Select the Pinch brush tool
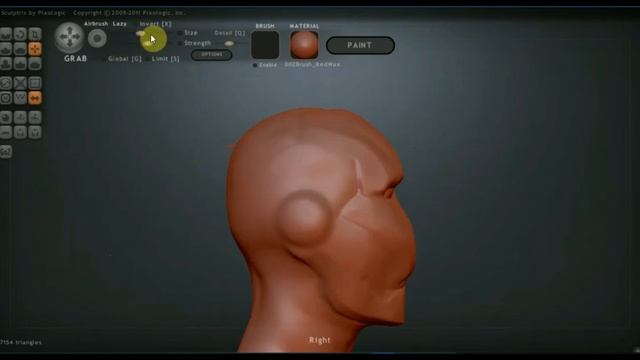The width and height of the screenshot is (640, 360). (20, 64)
